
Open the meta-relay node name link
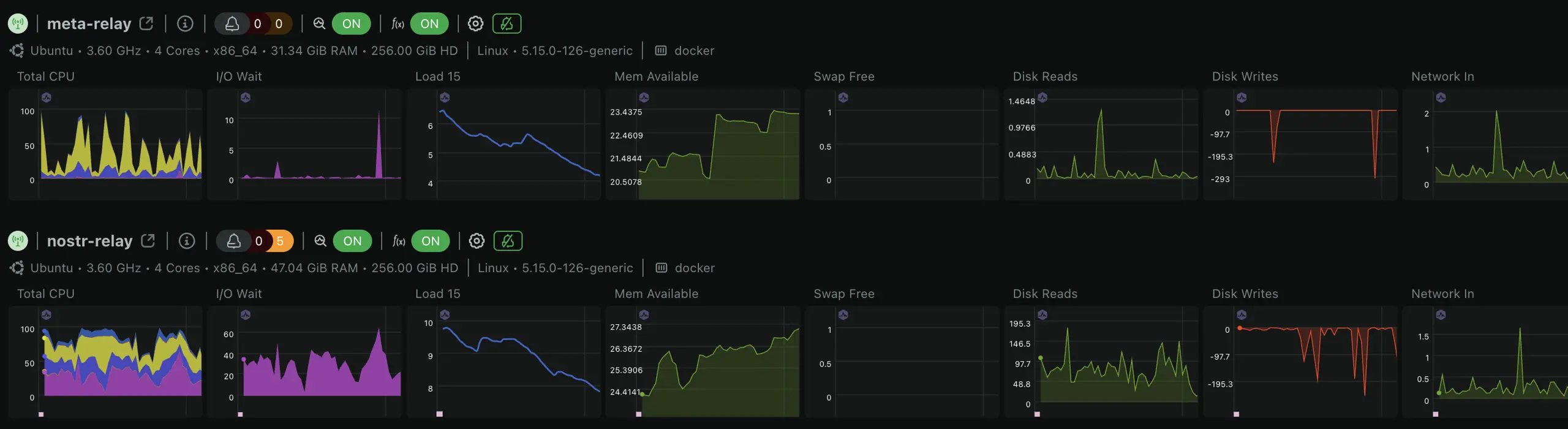[89, 23]
